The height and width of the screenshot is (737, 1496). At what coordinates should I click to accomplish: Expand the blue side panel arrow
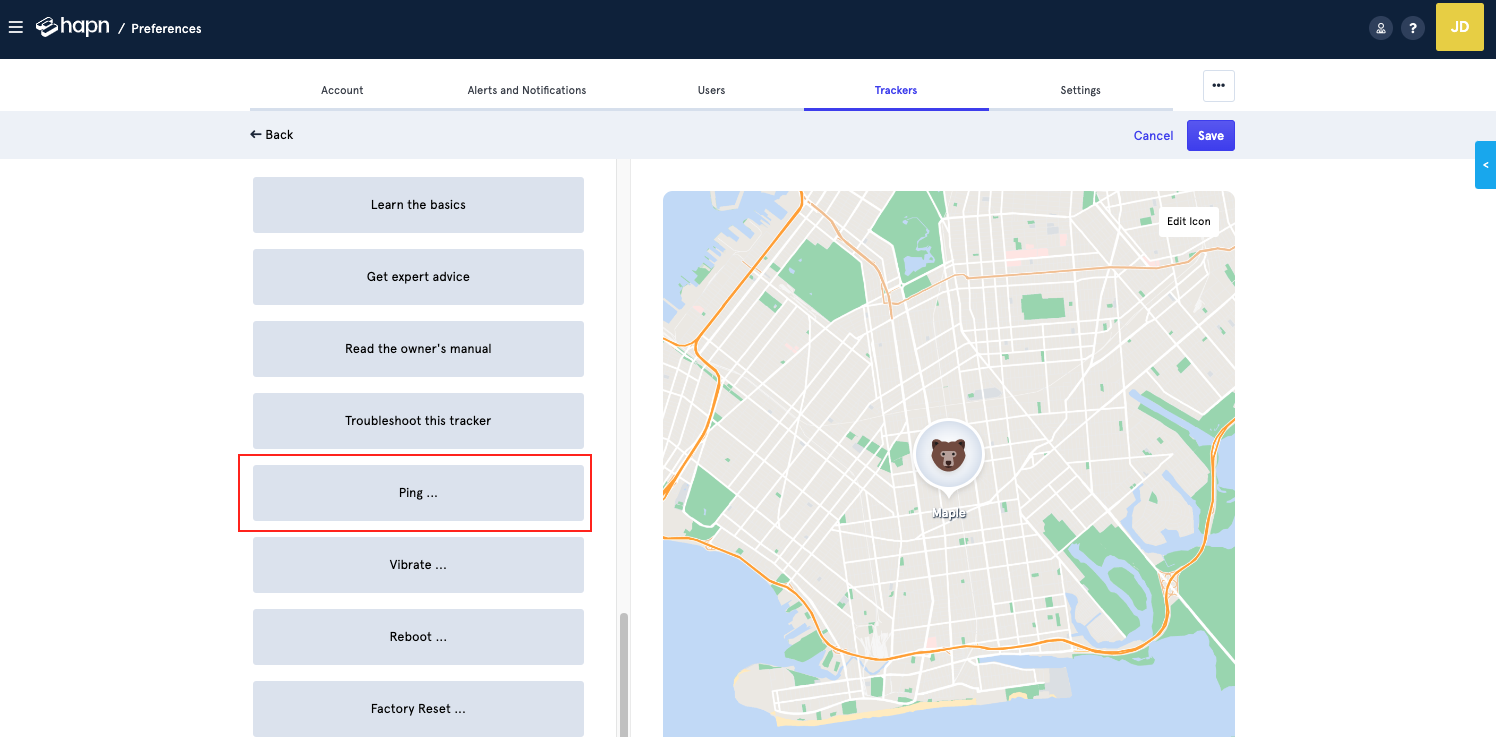(1485, 165)
